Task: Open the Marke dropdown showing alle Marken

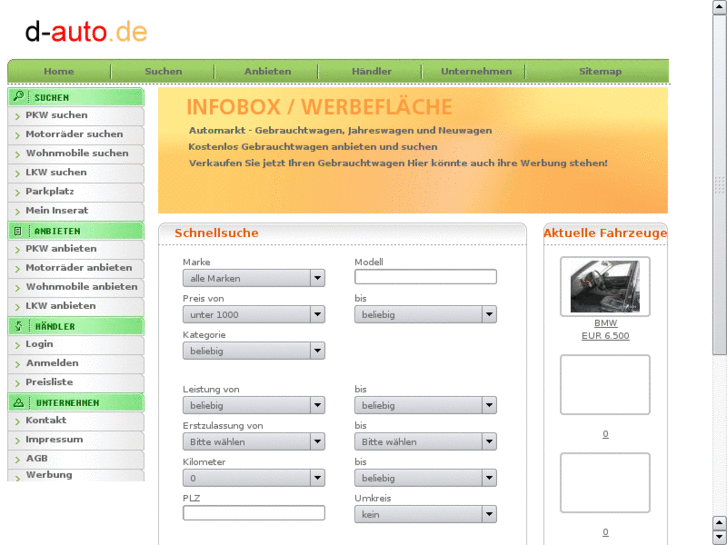Action: [x=254, y=278]
